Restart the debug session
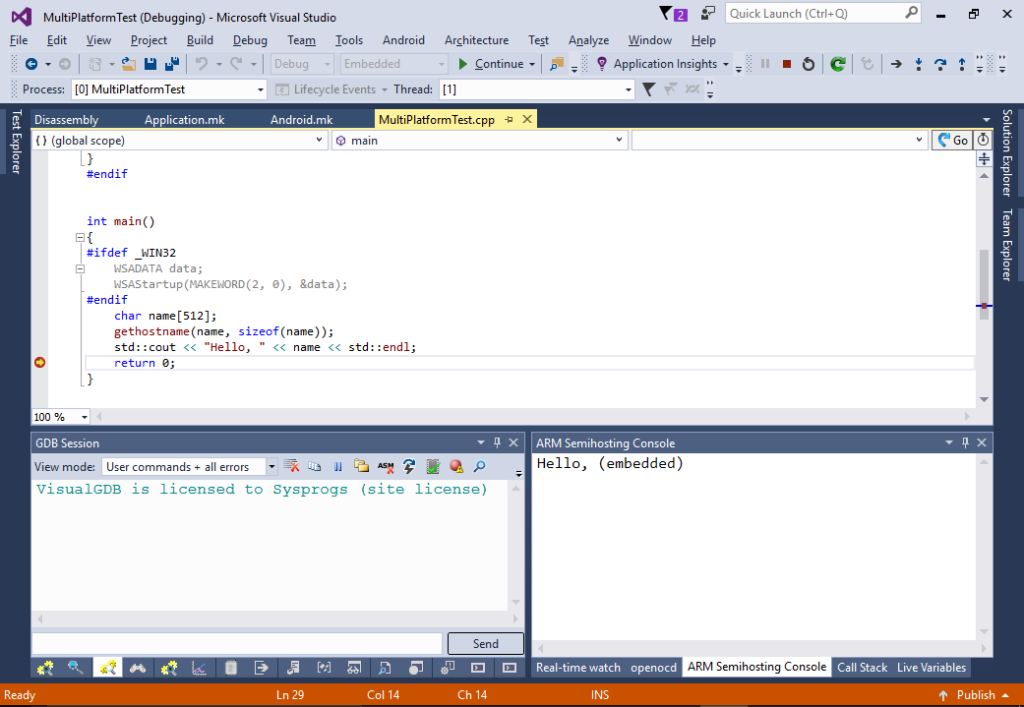 [808, 64]
